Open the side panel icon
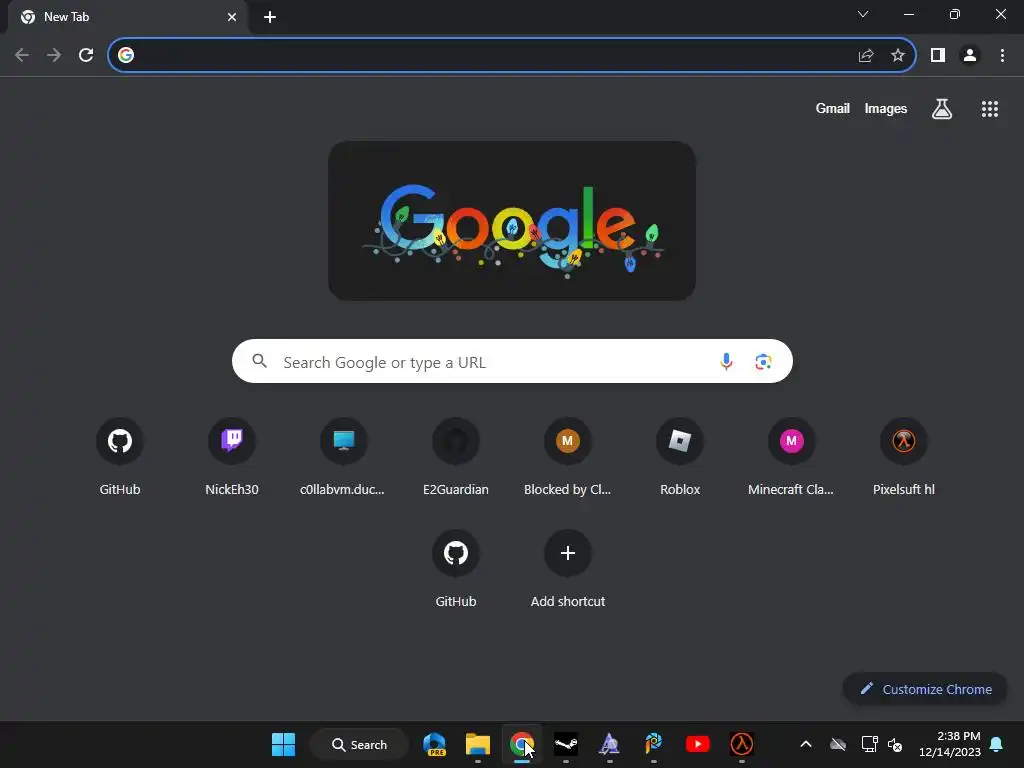 (x=938, y=55)
